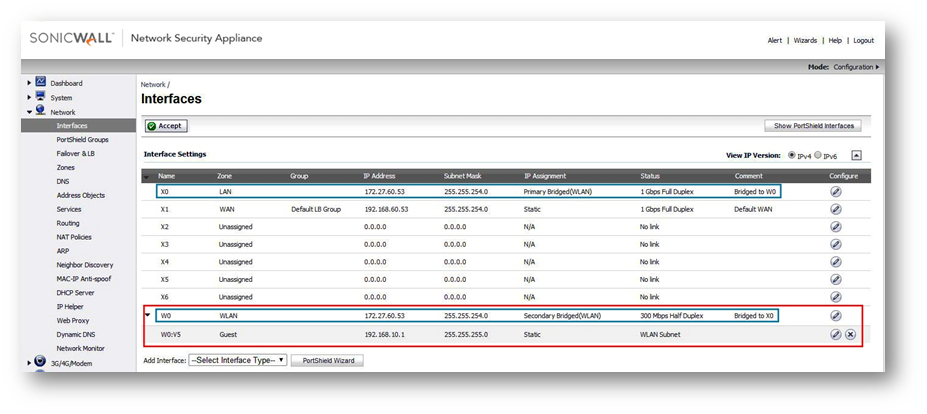Go to Zones page
This screenshot has height=414, width=927.
tap(66, 167)
